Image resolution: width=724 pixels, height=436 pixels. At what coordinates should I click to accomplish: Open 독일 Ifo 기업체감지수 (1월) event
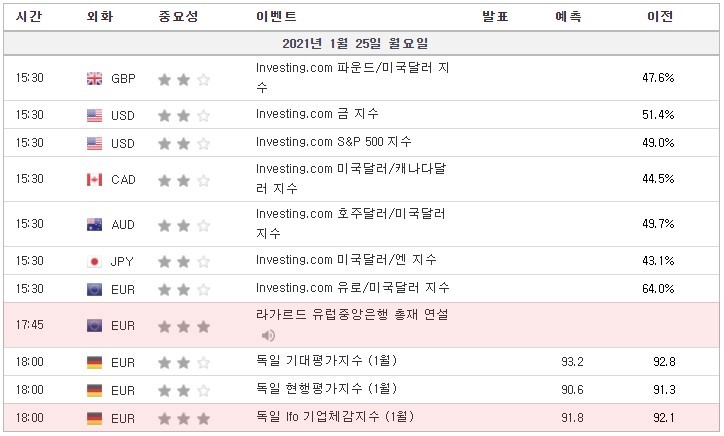(335, 417)
